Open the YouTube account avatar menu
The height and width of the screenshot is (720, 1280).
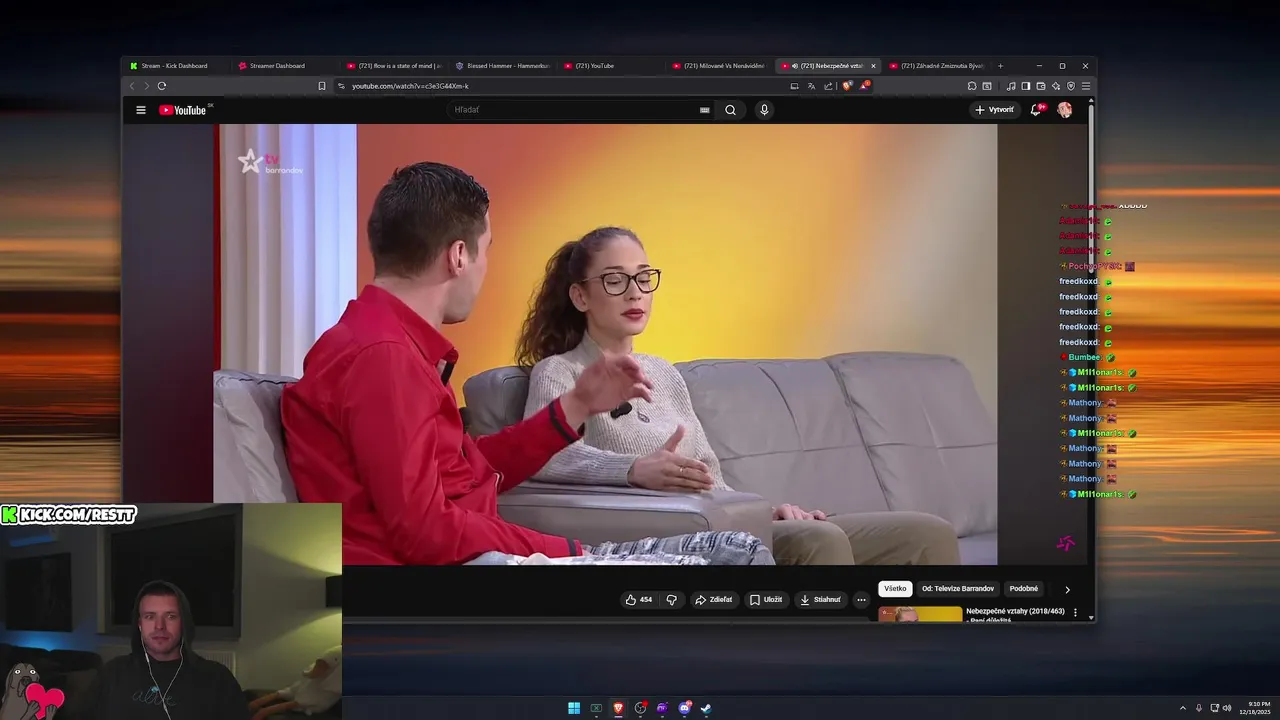pyautogui.click(x=1065, y=110)
